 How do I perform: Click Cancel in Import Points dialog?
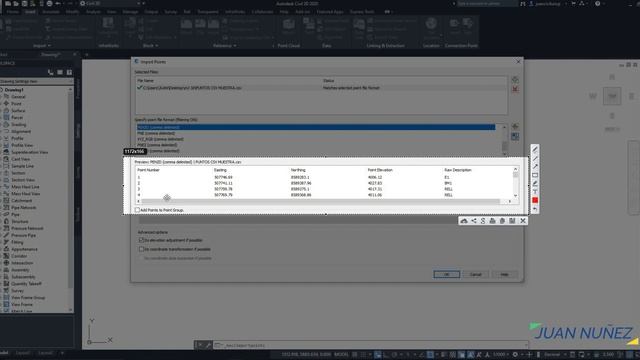tap(476, 274)
